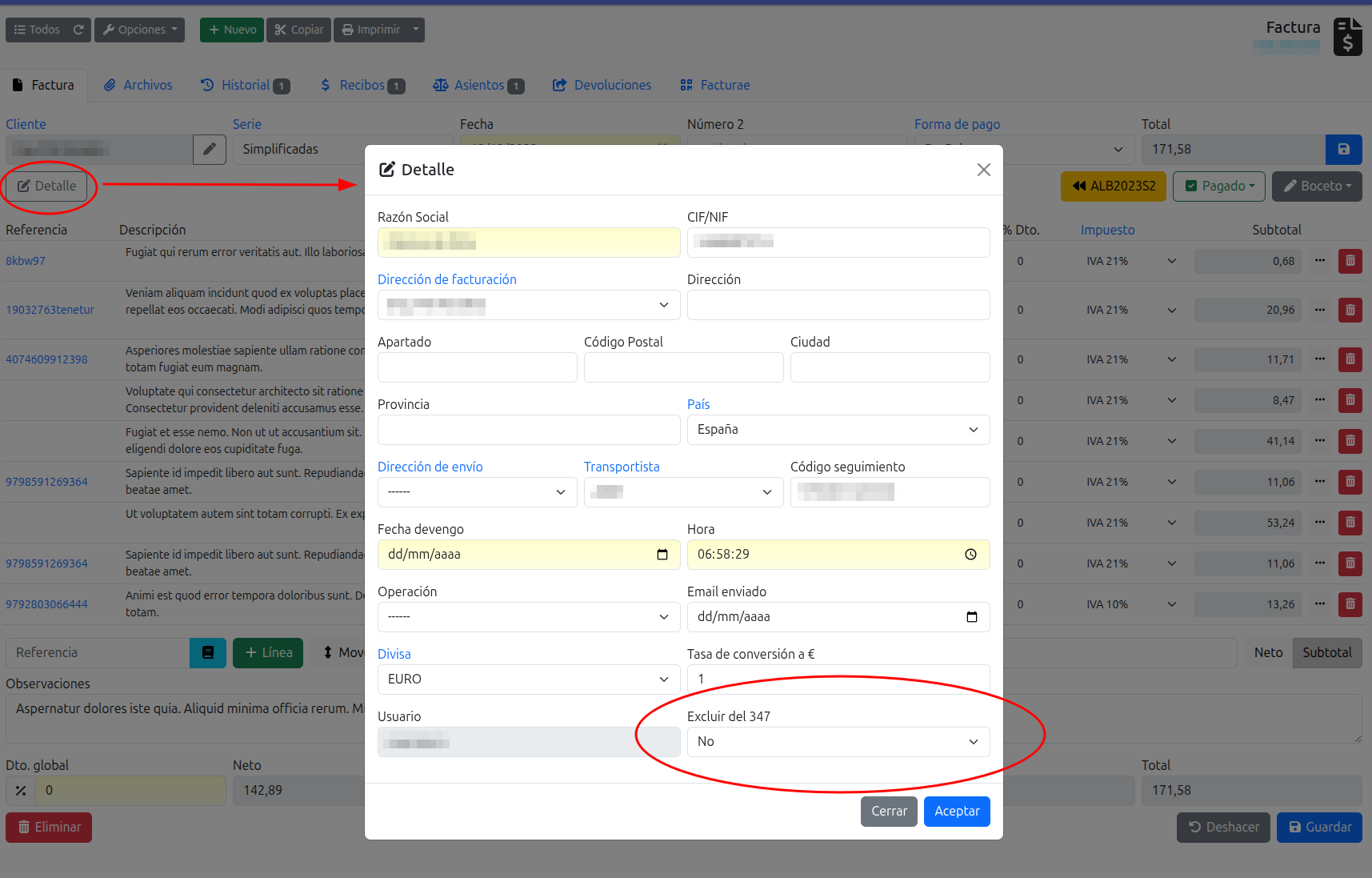Image resolution: width=1372 pixels, height=878 pixels.
Task: Open the País dropdown showing España
Action: tap(838, 430)
